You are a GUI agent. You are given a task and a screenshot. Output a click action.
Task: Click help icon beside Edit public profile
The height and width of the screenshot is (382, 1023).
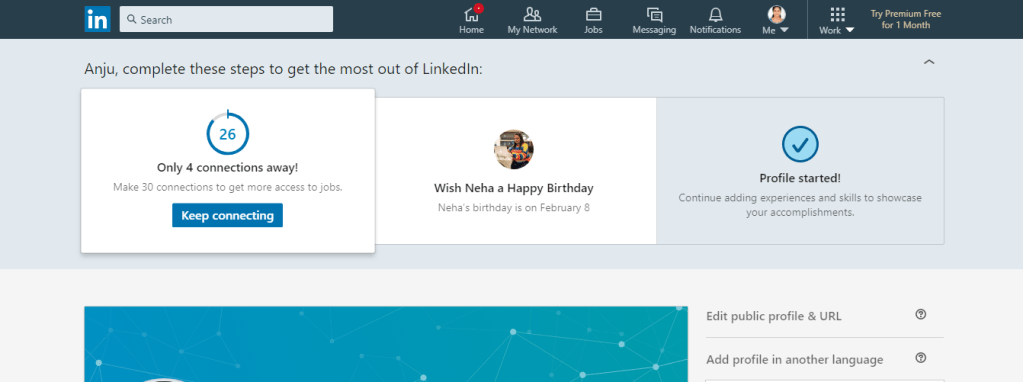(x=921, y=314)
